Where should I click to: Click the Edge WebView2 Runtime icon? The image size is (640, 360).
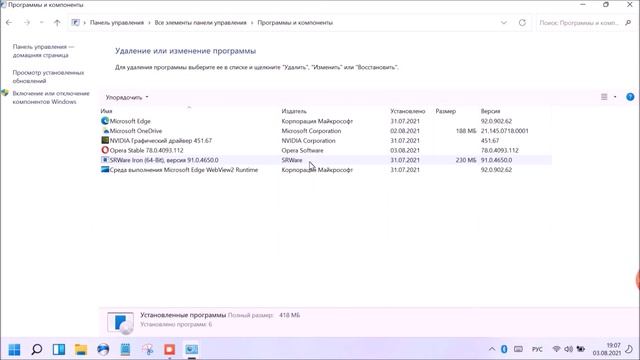105,170
